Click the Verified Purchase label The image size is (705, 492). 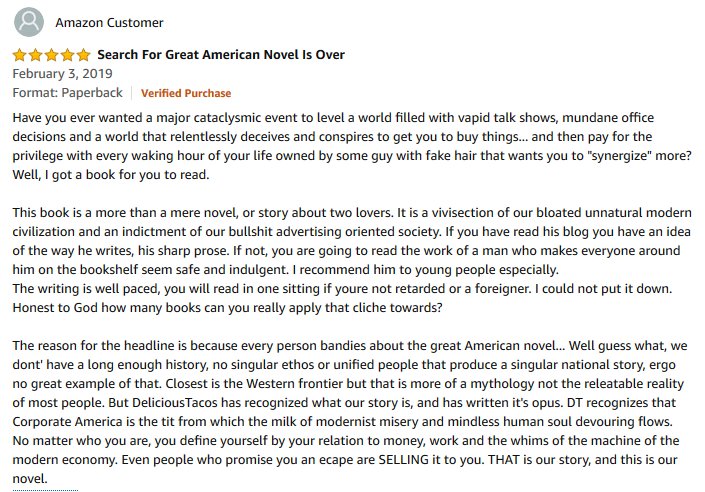coord(186,93)
